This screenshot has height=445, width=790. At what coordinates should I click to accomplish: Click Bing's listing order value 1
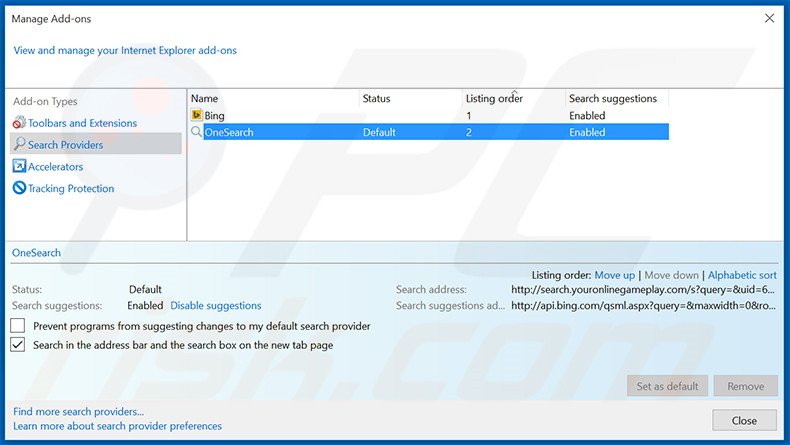(x=469, y=115)
